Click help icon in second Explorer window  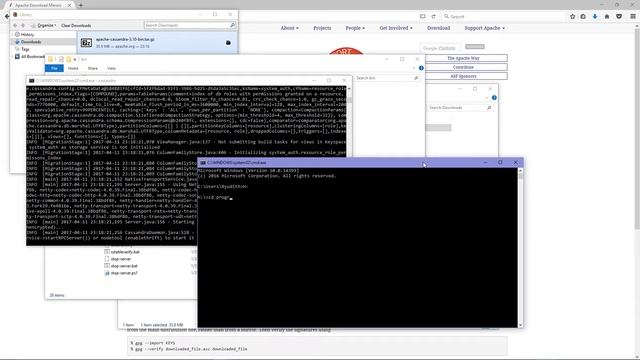point(494,98)
